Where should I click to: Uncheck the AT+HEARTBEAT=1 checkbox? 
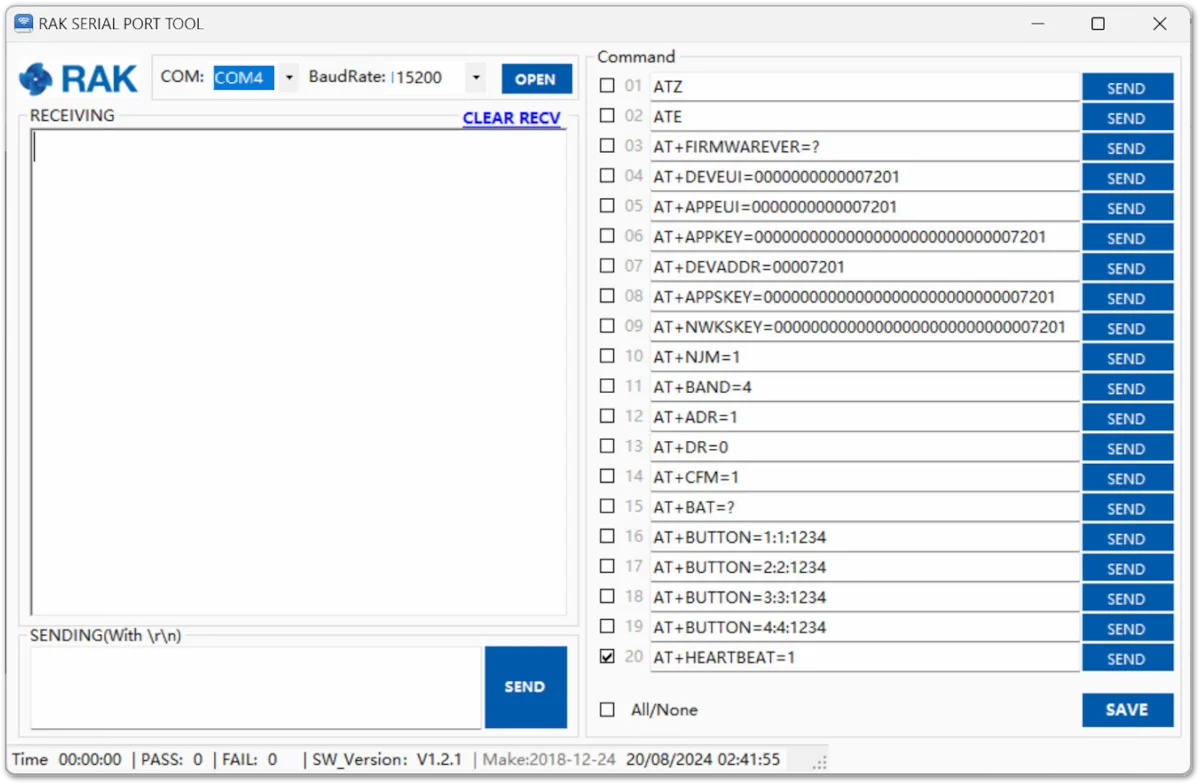point(607,657)
